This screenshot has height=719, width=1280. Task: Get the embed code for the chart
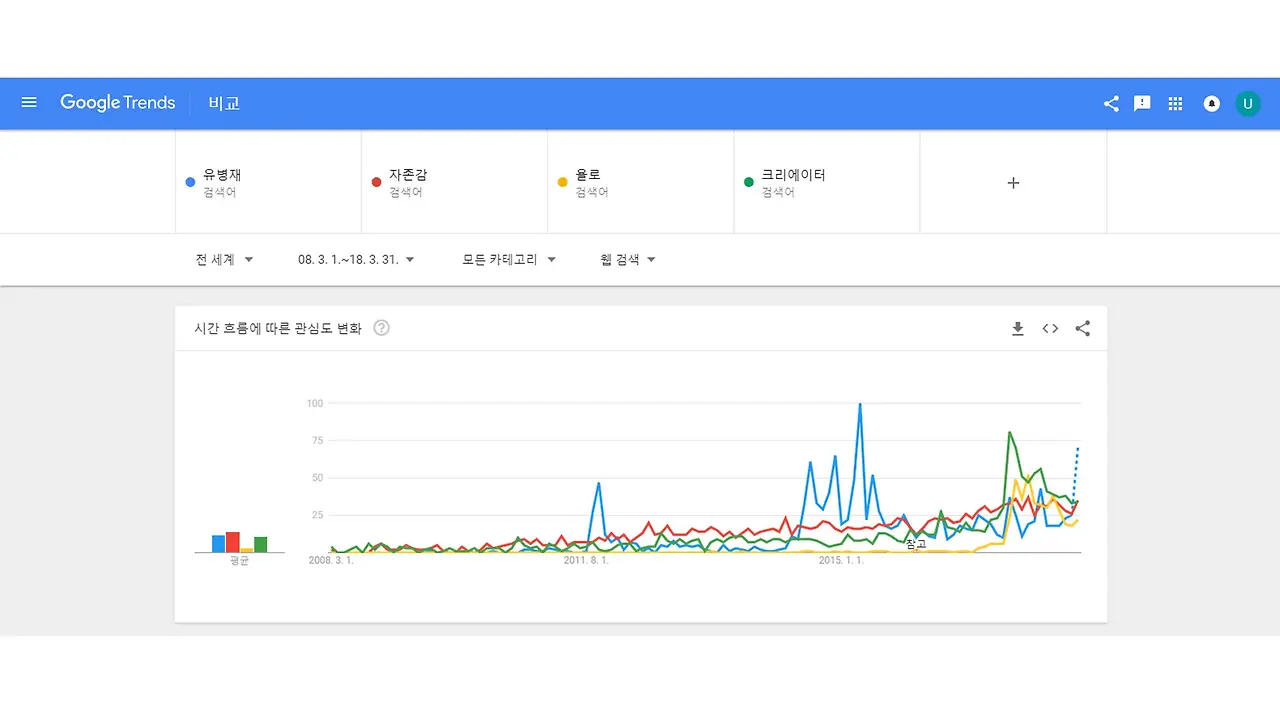[x=1049, y=327]
